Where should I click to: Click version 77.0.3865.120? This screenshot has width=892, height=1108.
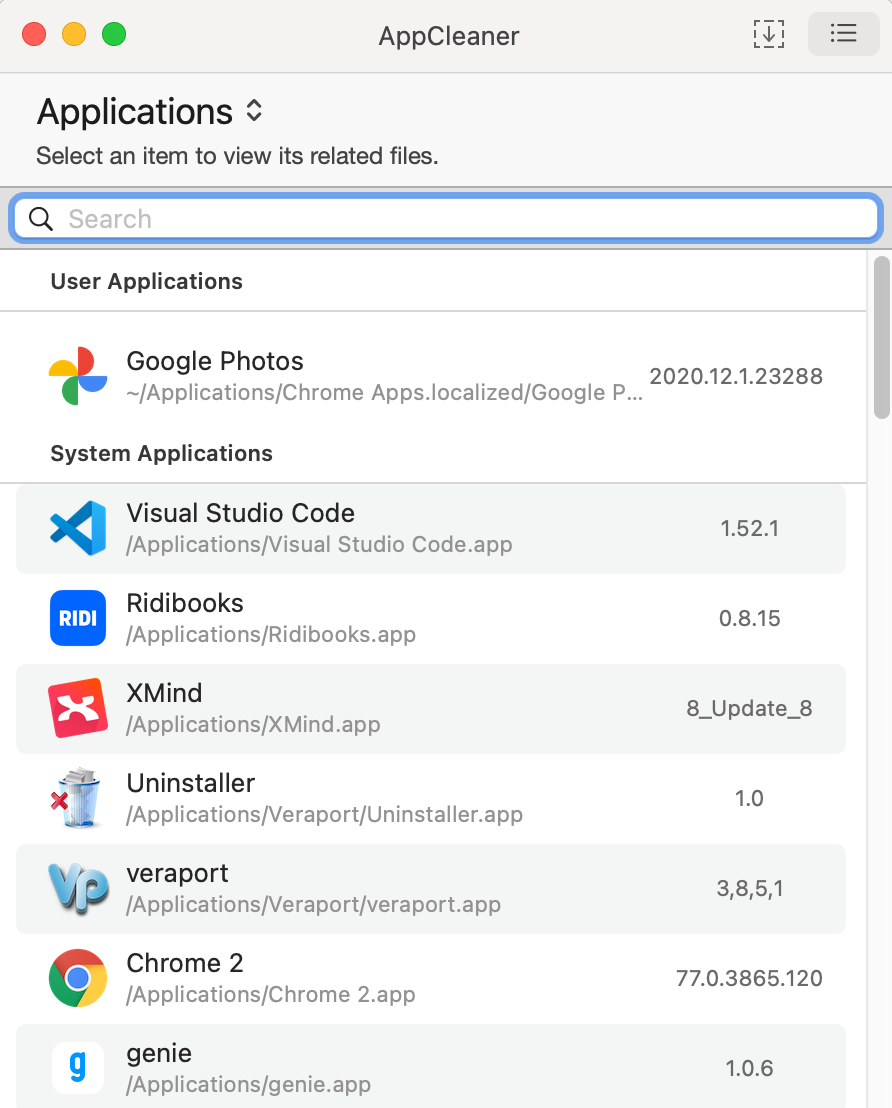(749, 978)
